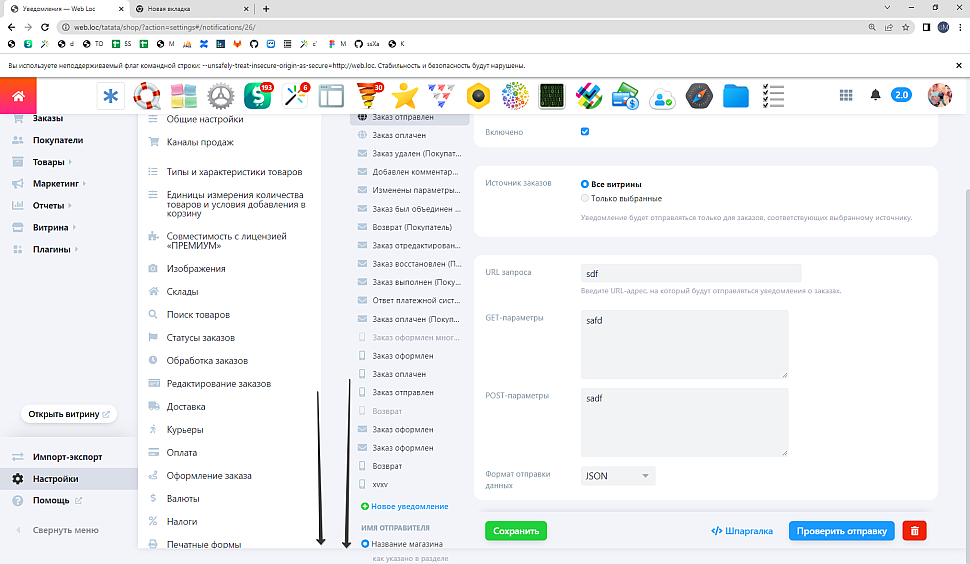Viewport: 970px width, 564px height.
Task: Open Доставка in settings menu
Action: [187, 407]
